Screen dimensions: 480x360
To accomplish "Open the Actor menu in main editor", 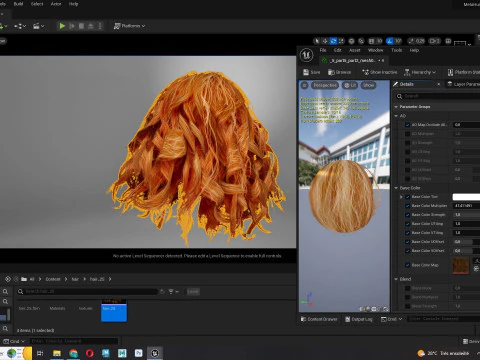I will (x=56, y=4).
